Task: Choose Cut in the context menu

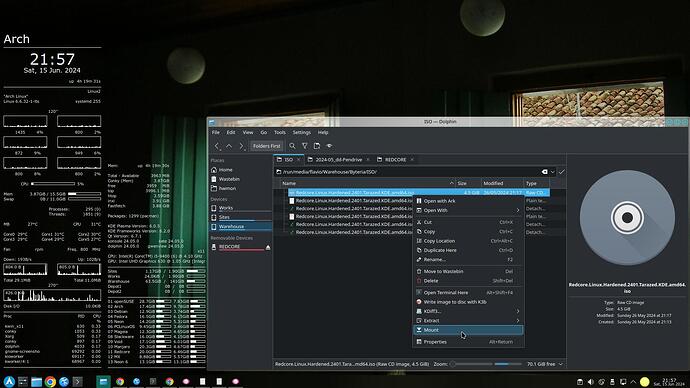Action: 468,222
